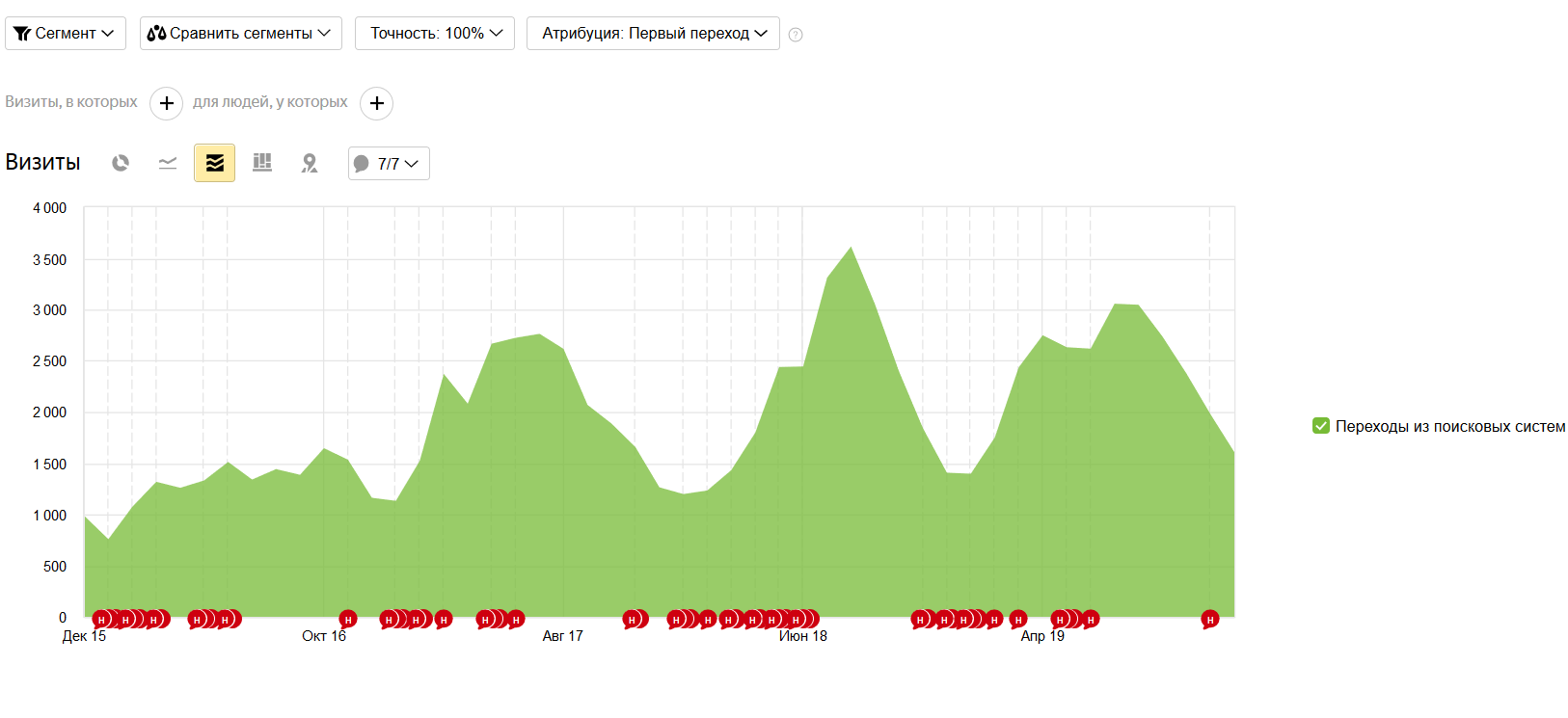The width and height of the screenshot is (1568, 718).
Task: Switch to line chart view
Action: [x=168, y=163]
